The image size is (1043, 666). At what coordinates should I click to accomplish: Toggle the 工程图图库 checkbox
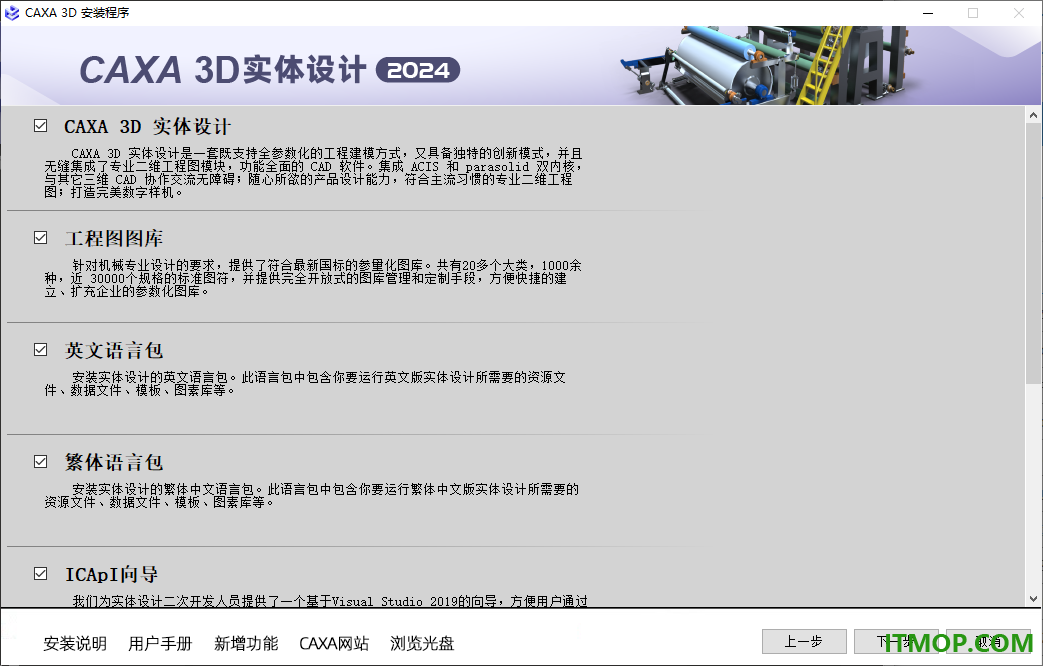tap(41, 238)
